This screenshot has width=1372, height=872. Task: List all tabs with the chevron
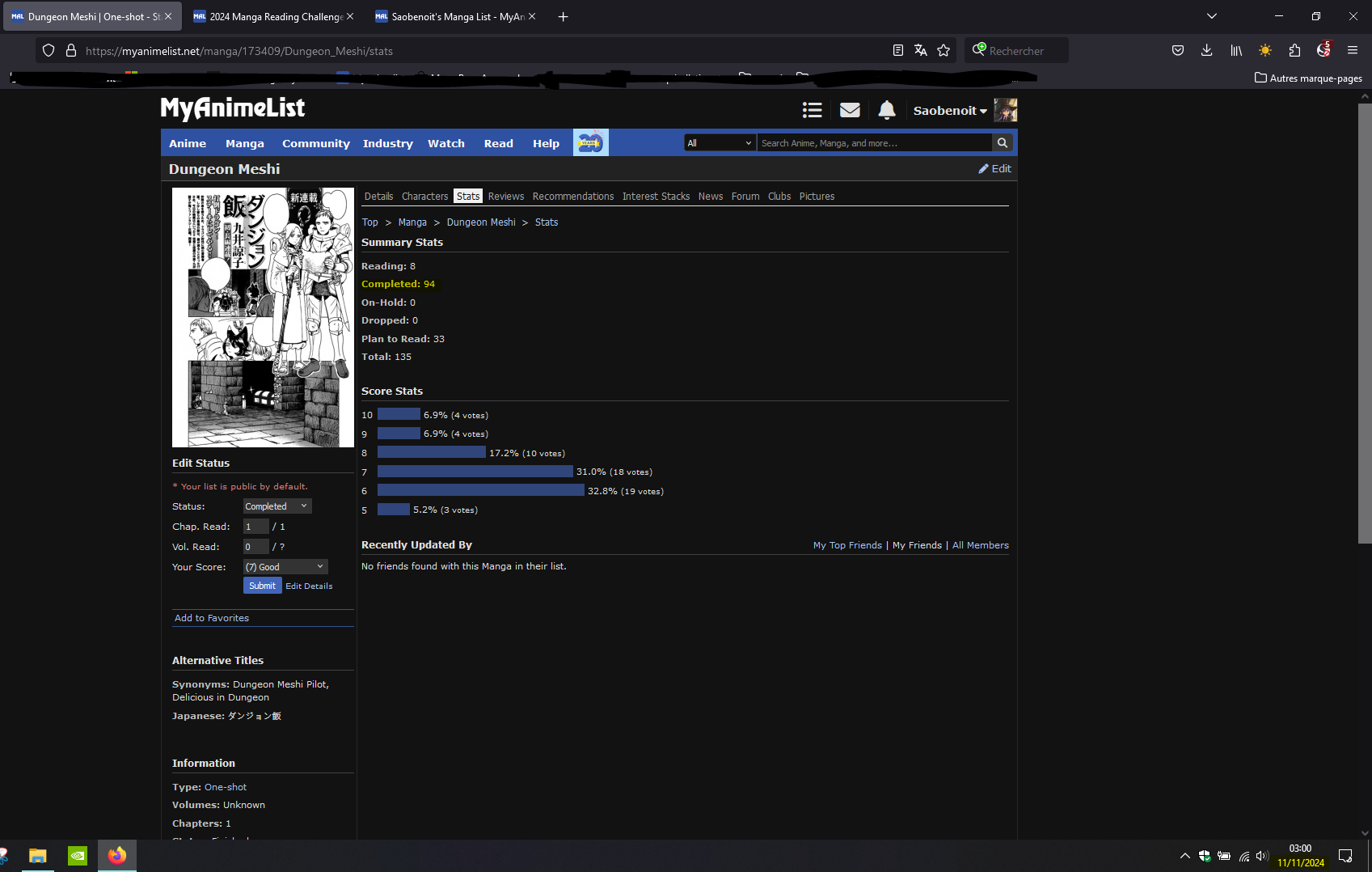(x=1211, y=16)
